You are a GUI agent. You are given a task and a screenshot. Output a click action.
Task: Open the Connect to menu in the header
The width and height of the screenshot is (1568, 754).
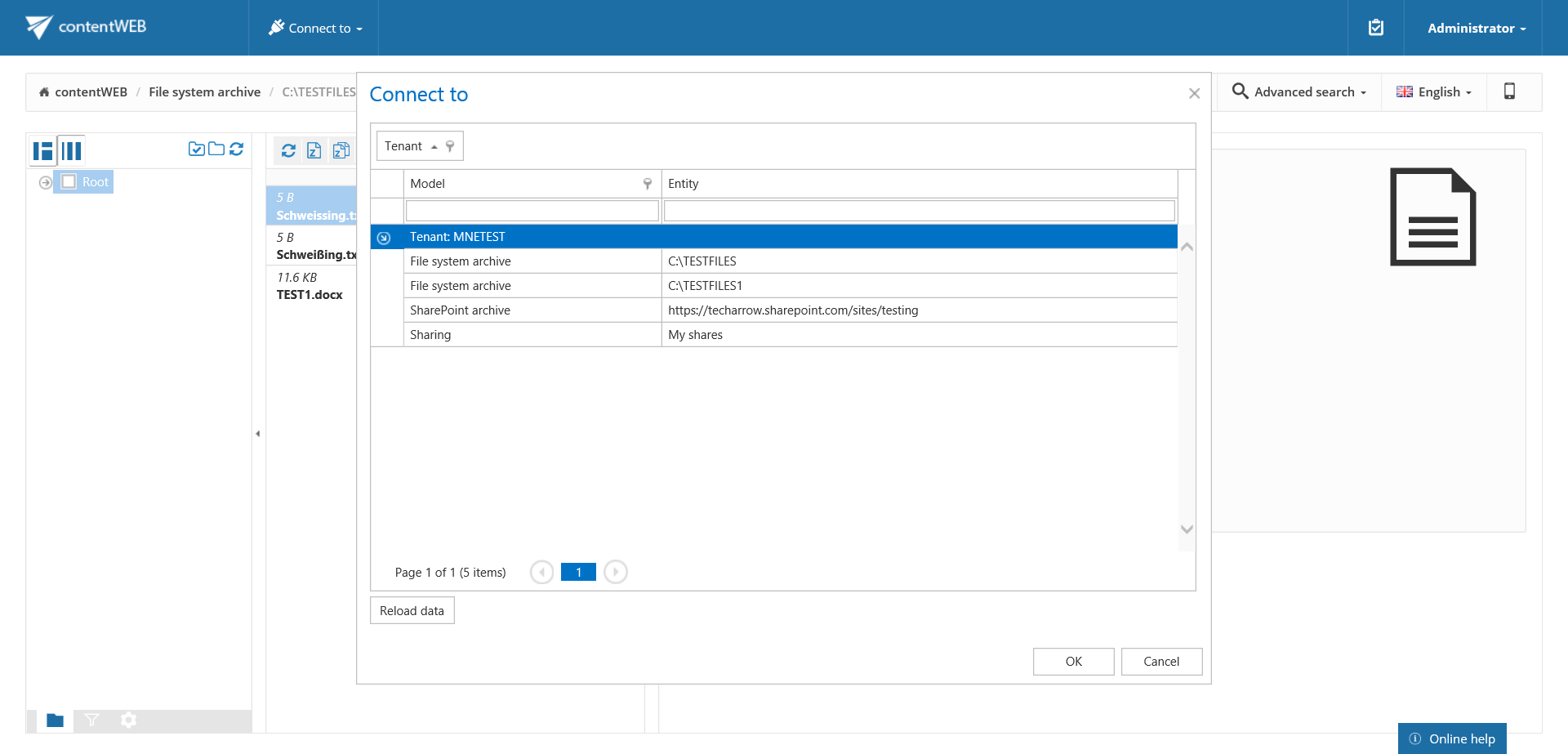[315, 28]
